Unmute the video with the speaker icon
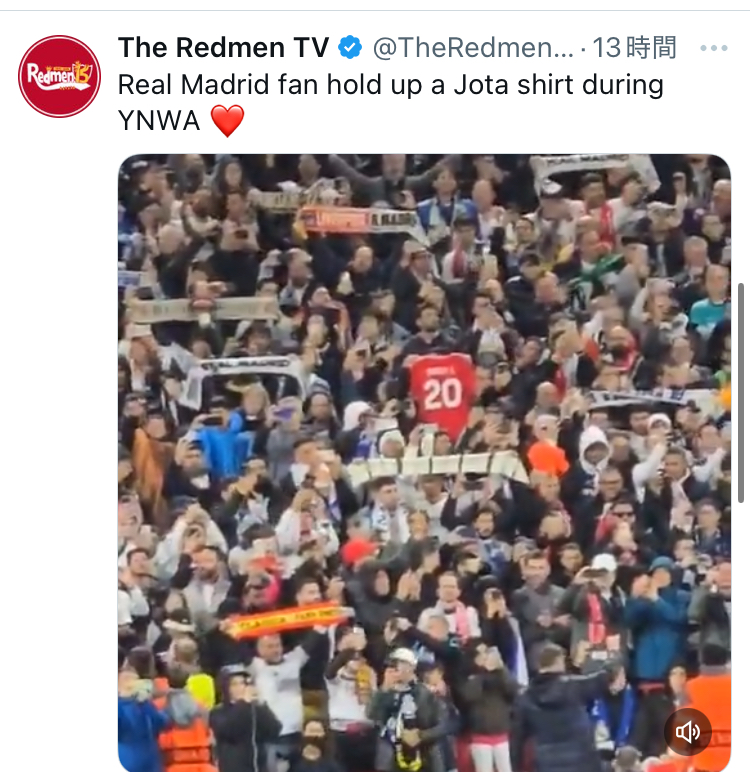750x772 pixels. [687, 732]
